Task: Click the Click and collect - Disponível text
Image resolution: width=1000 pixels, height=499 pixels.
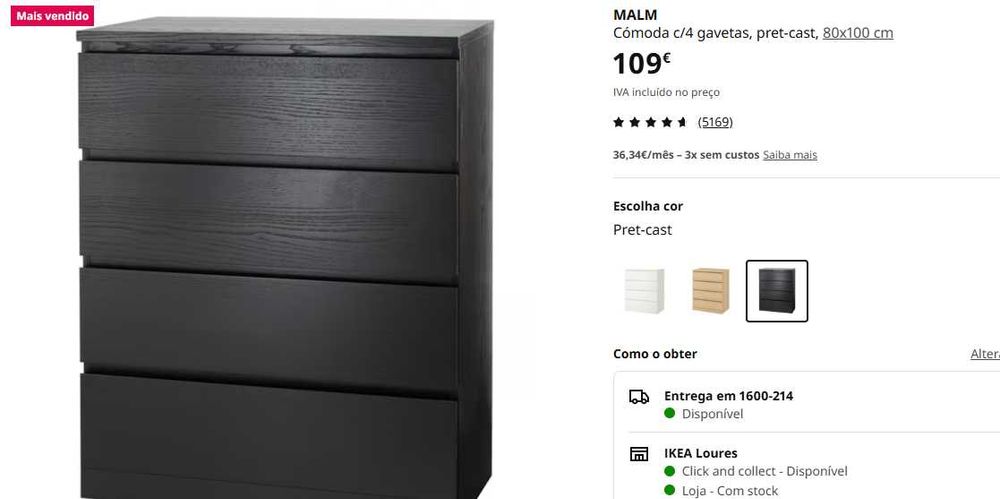Action: [x=765, y=471]
